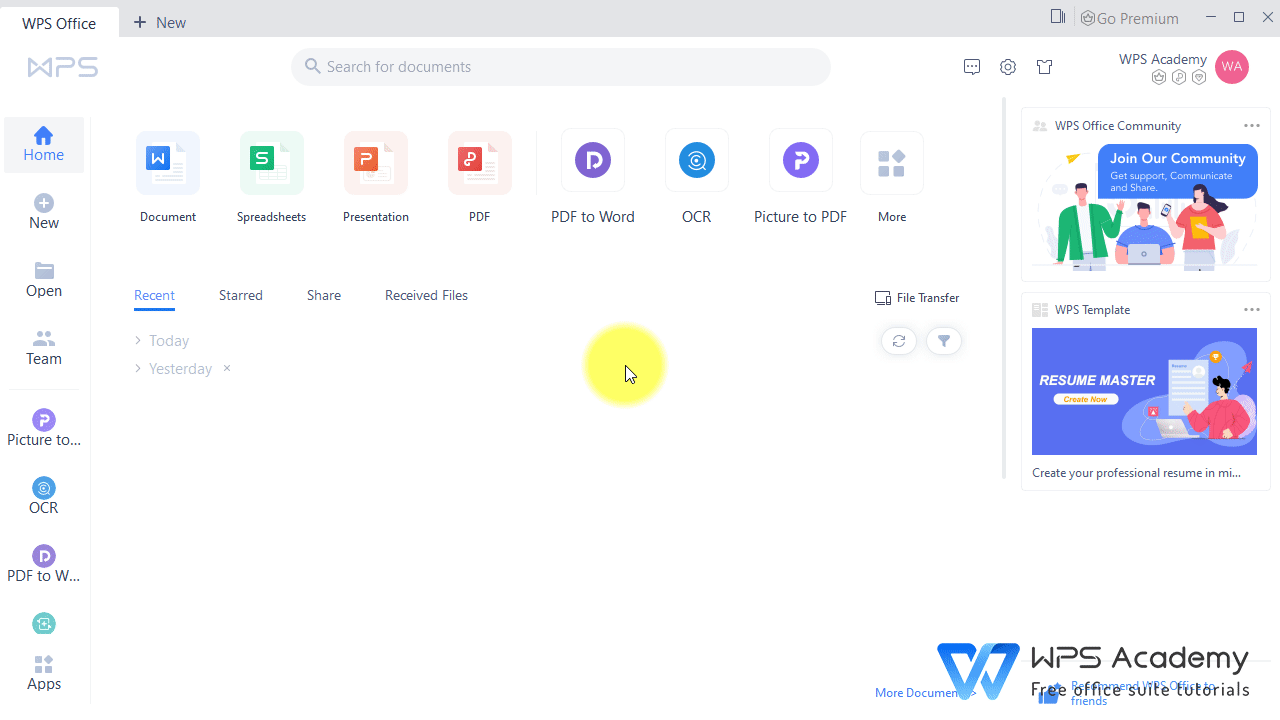Open the Join Our Community banner
Viewport: 1280px width, 720px height.
tap(1144, 206)
